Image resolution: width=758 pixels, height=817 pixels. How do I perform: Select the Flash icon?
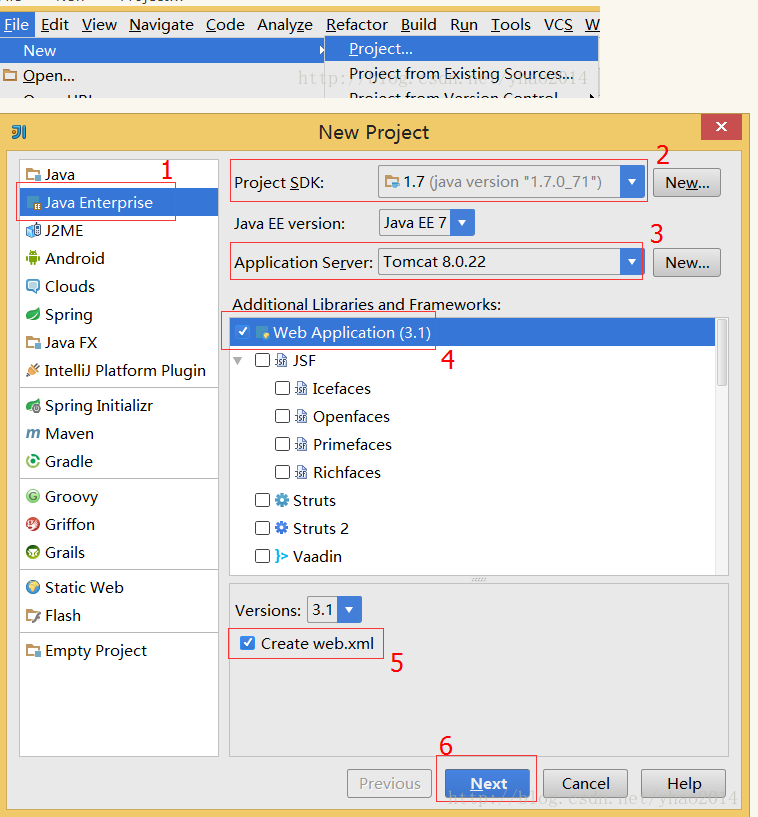point(33,616)
